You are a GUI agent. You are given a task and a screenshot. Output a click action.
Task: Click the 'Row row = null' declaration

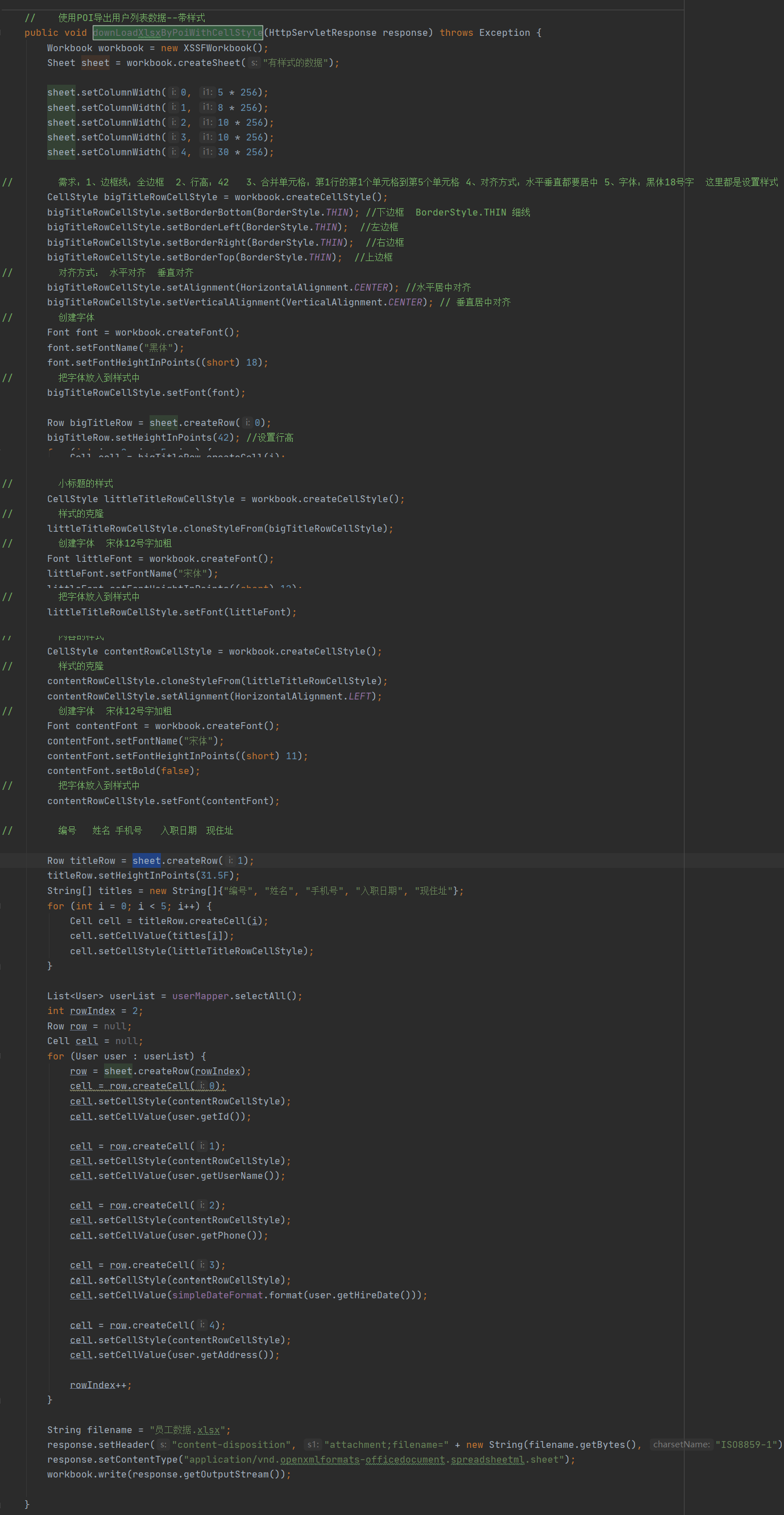89,1026
